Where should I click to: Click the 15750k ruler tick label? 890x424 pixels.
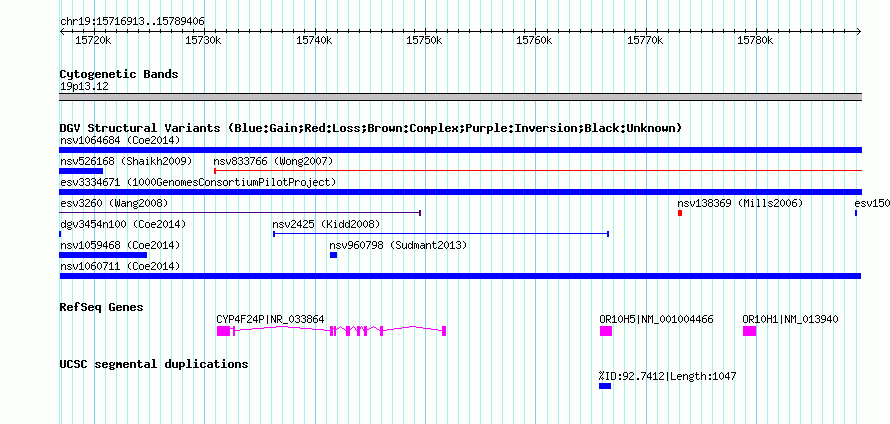425,41
